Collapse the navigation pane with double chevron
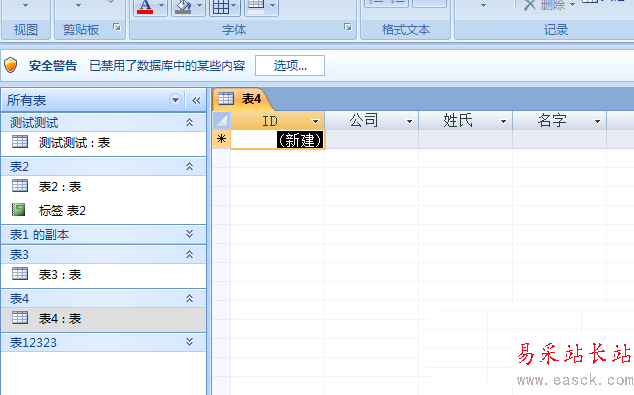This screenshot has width=634, height=395. click(x=196, y=100)
